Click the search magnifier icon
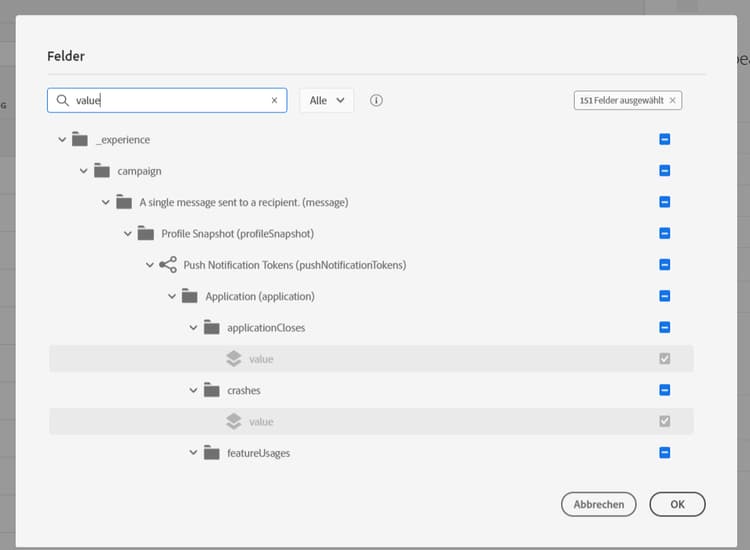The image size is (750, 550). (63, 101)
